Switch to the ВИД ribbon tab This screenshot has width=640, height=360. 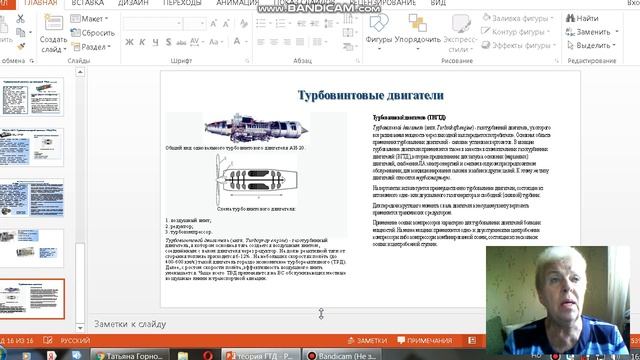point(438,3)
